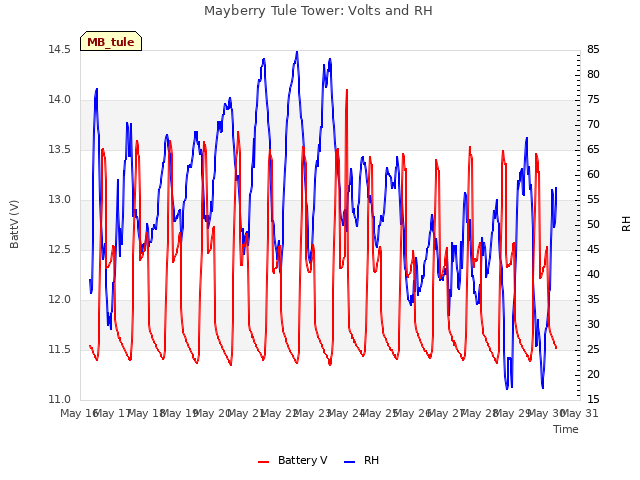This screenshot has width=640, height=480.
Task: Click the RH right axis label
Action: [626, 224]
